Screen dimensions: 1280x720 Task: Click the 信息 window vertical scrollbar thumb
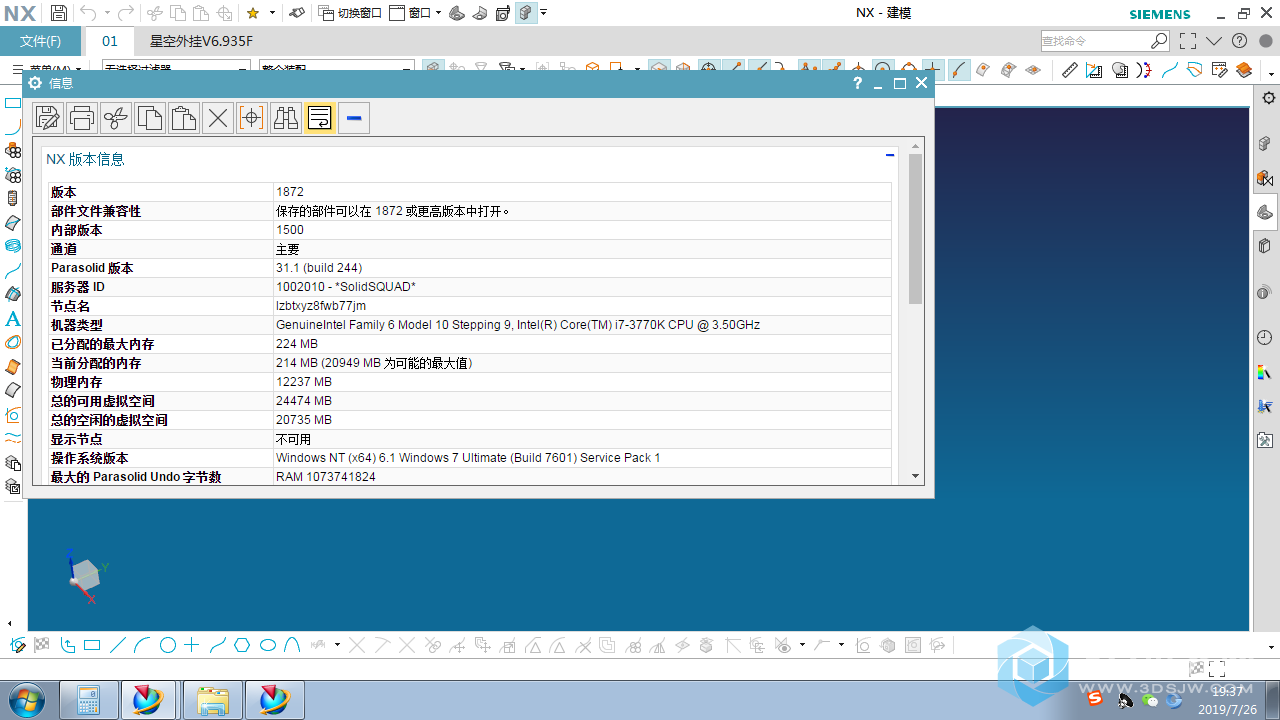pyautogui.click(x=916, y=229)
